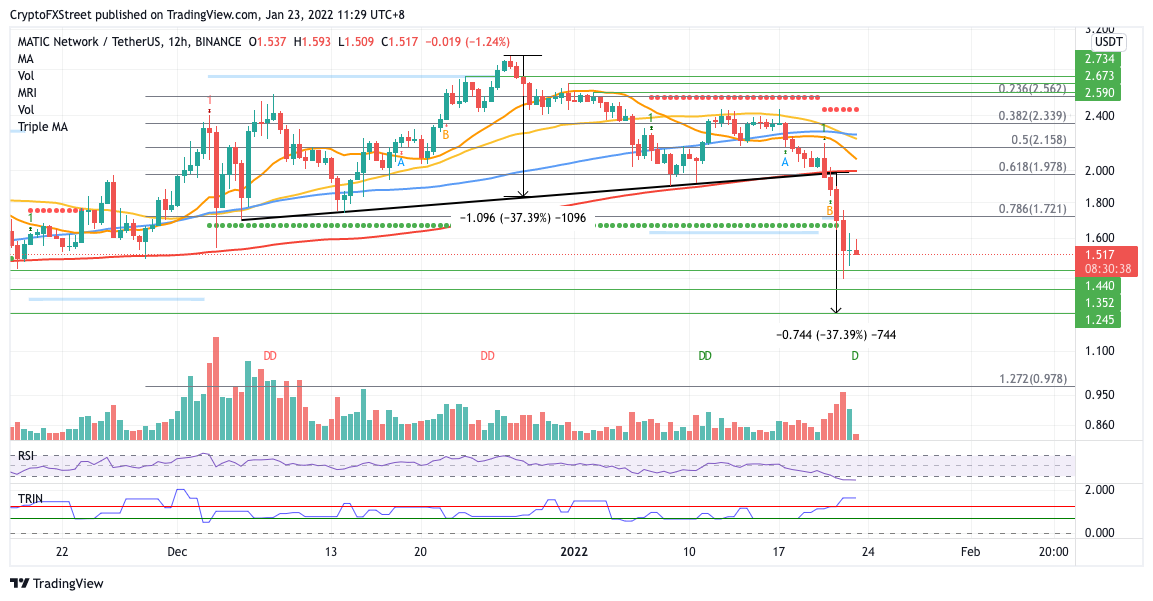This screenshot has height=601, width=1153.
Task: Click the 0.618(1.978) Fibonacci level label
Action: 1032,167
